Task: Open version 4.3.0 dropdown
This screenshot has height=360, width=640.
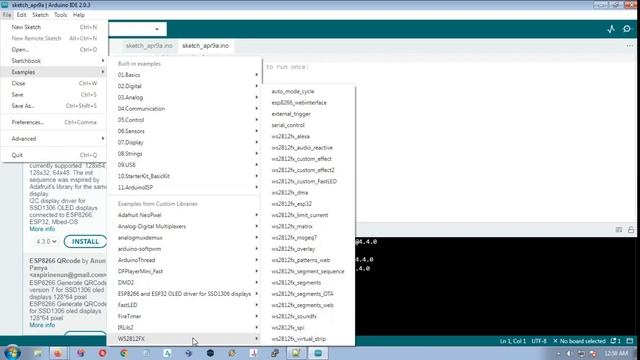Action: [46, 242]
